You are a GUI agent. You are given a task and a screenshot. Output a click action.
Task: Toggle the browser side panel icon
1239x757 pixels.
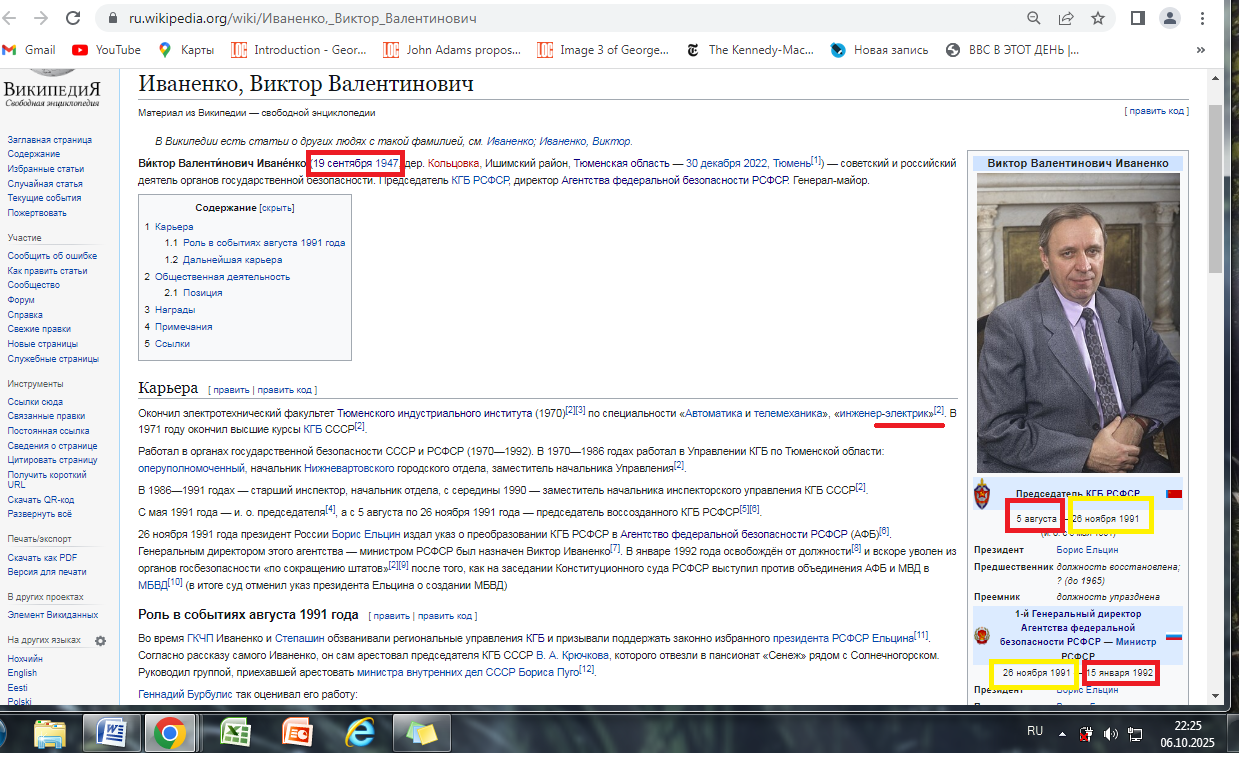(x=1137, y=18)
